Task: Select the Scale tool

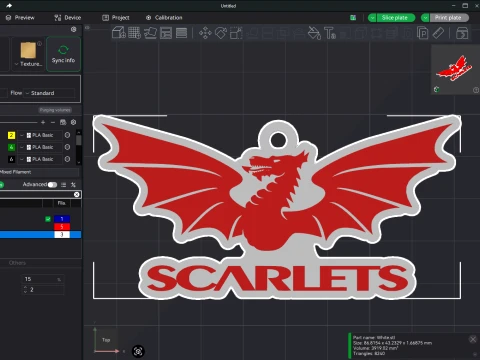Action: [236, 33]
